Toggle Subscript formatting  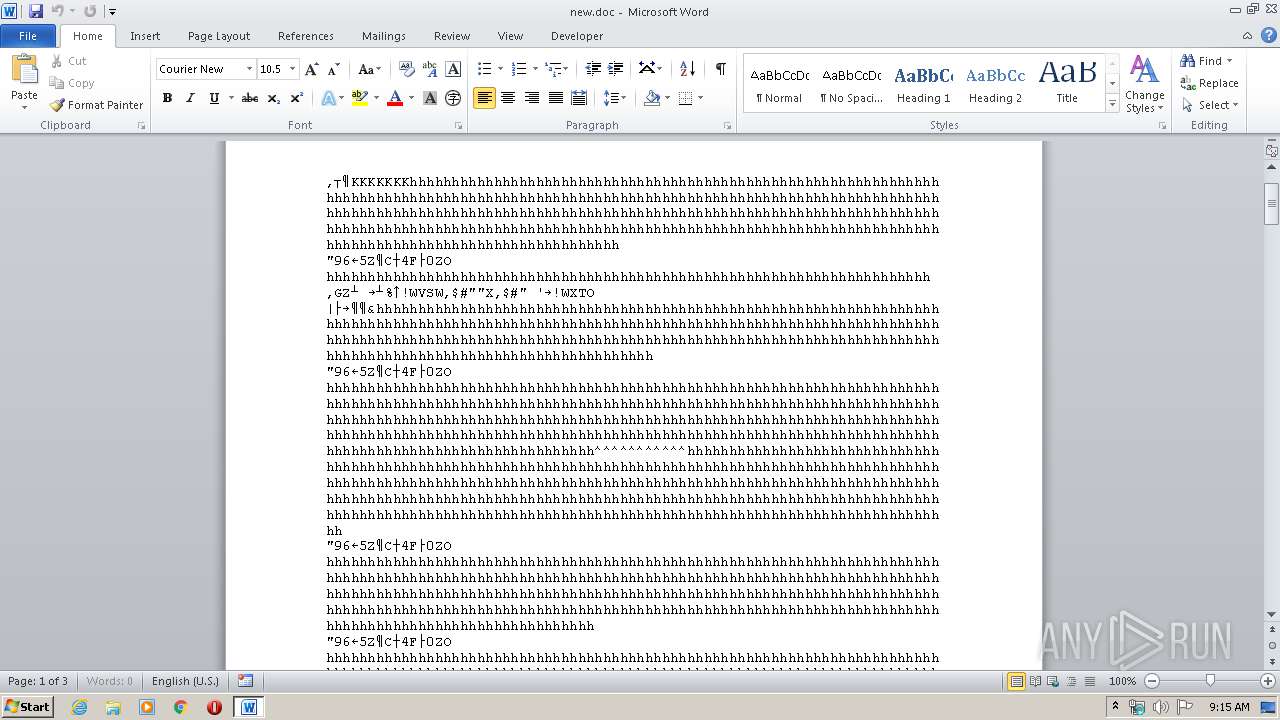pyautogui.click(x=274, y=98)
